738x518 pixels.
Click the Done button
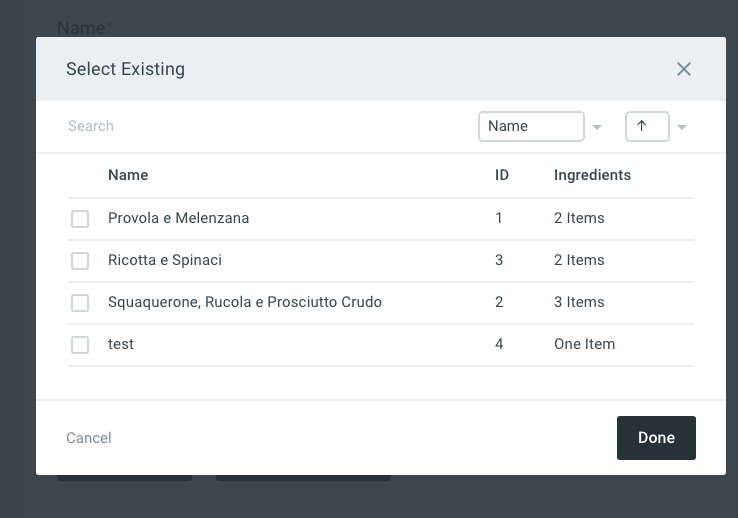pos(656,438)
